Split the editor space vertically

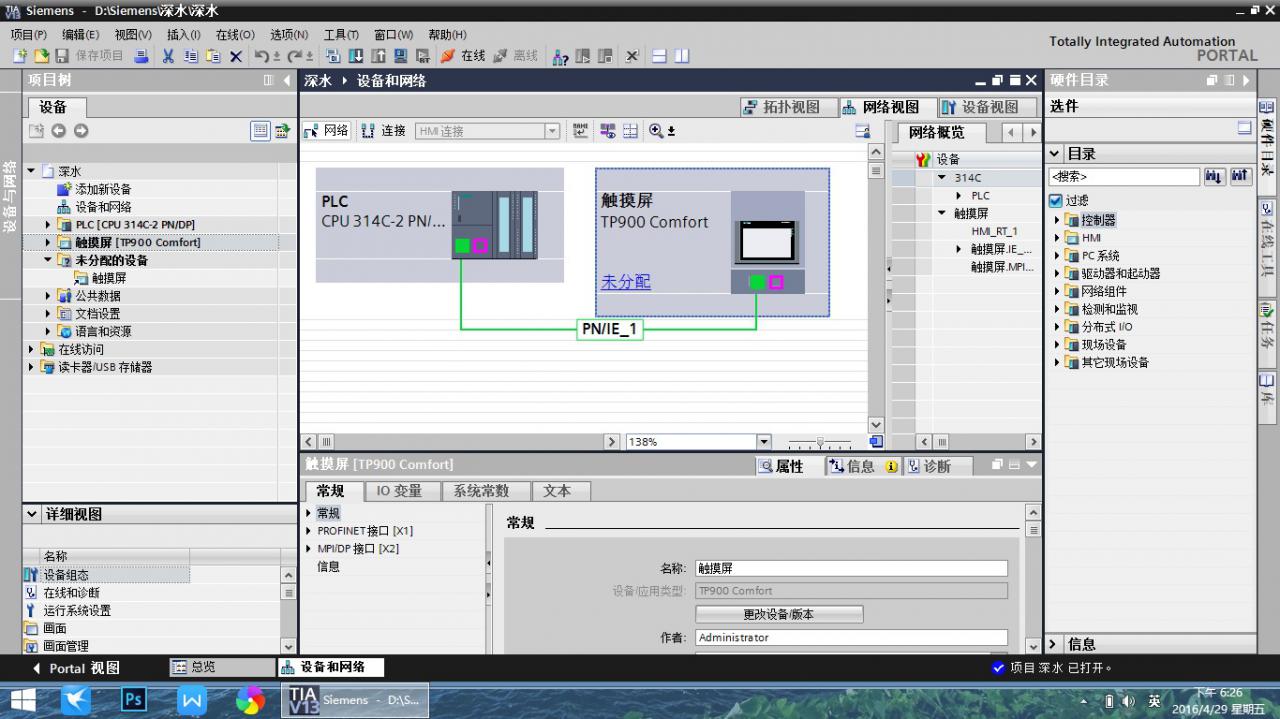pos(682,56)
